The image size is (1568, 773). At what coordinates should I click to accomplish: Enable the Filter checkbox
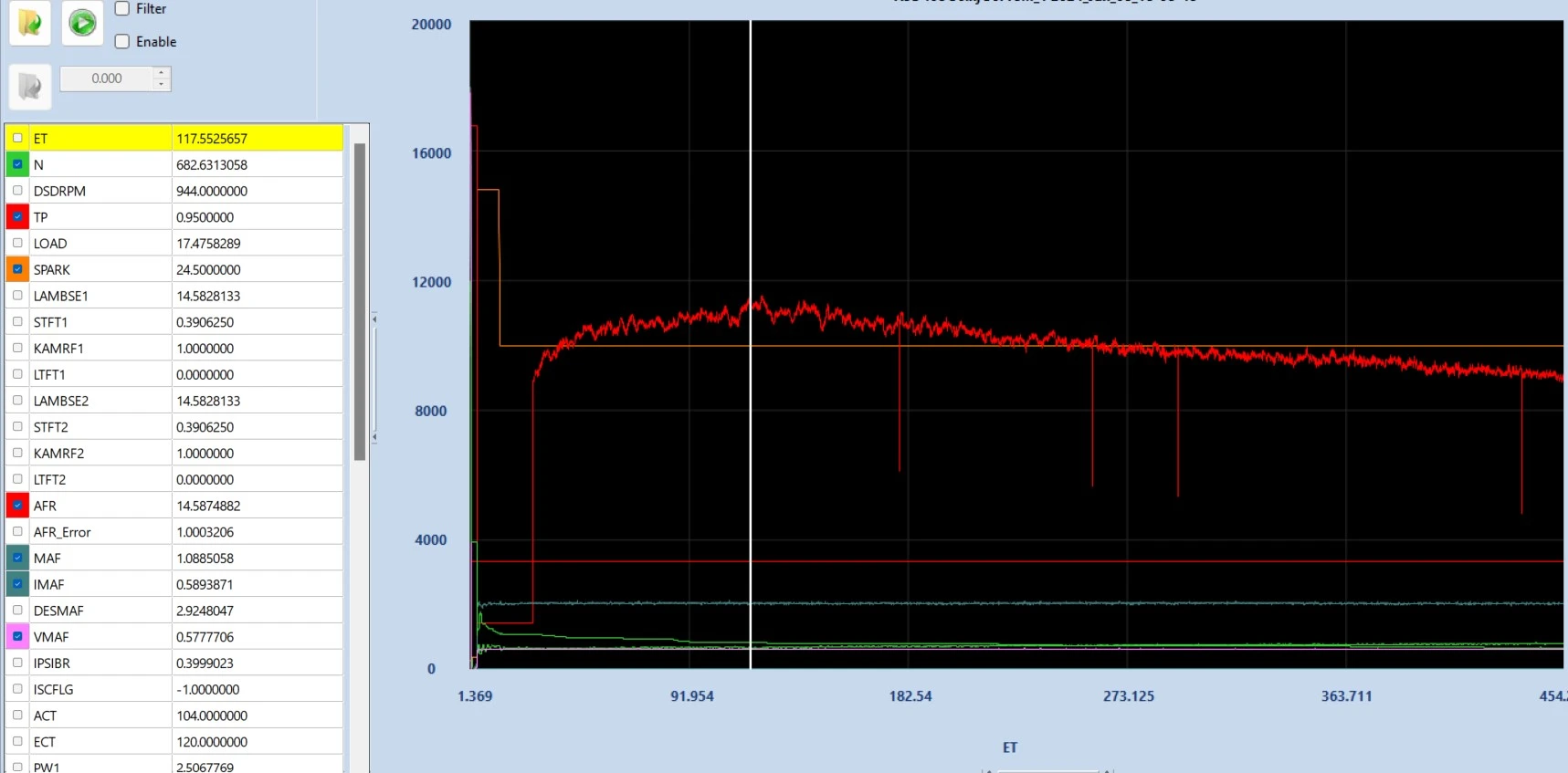[x=122, y=8]
